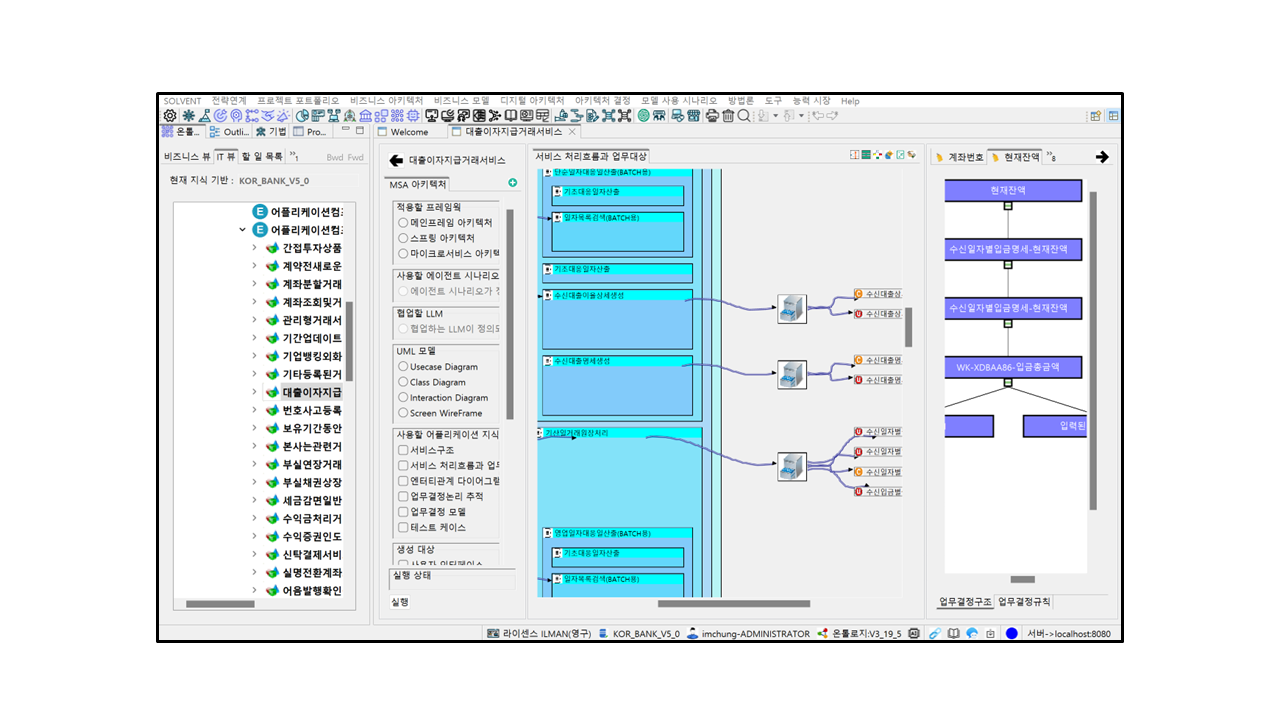Click the back arrow beside 대출이자지급거래서비스
Viewport: 1280px width, 720px height.
pos(396,160)
